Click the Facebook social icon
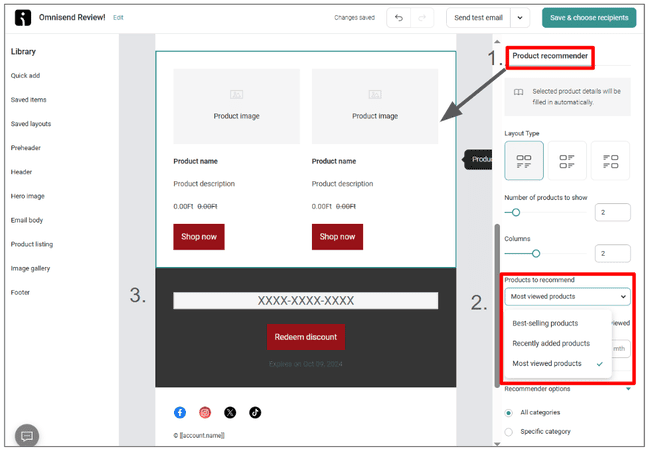The width and height of the screenshot is (650, 453). [180, 412]
